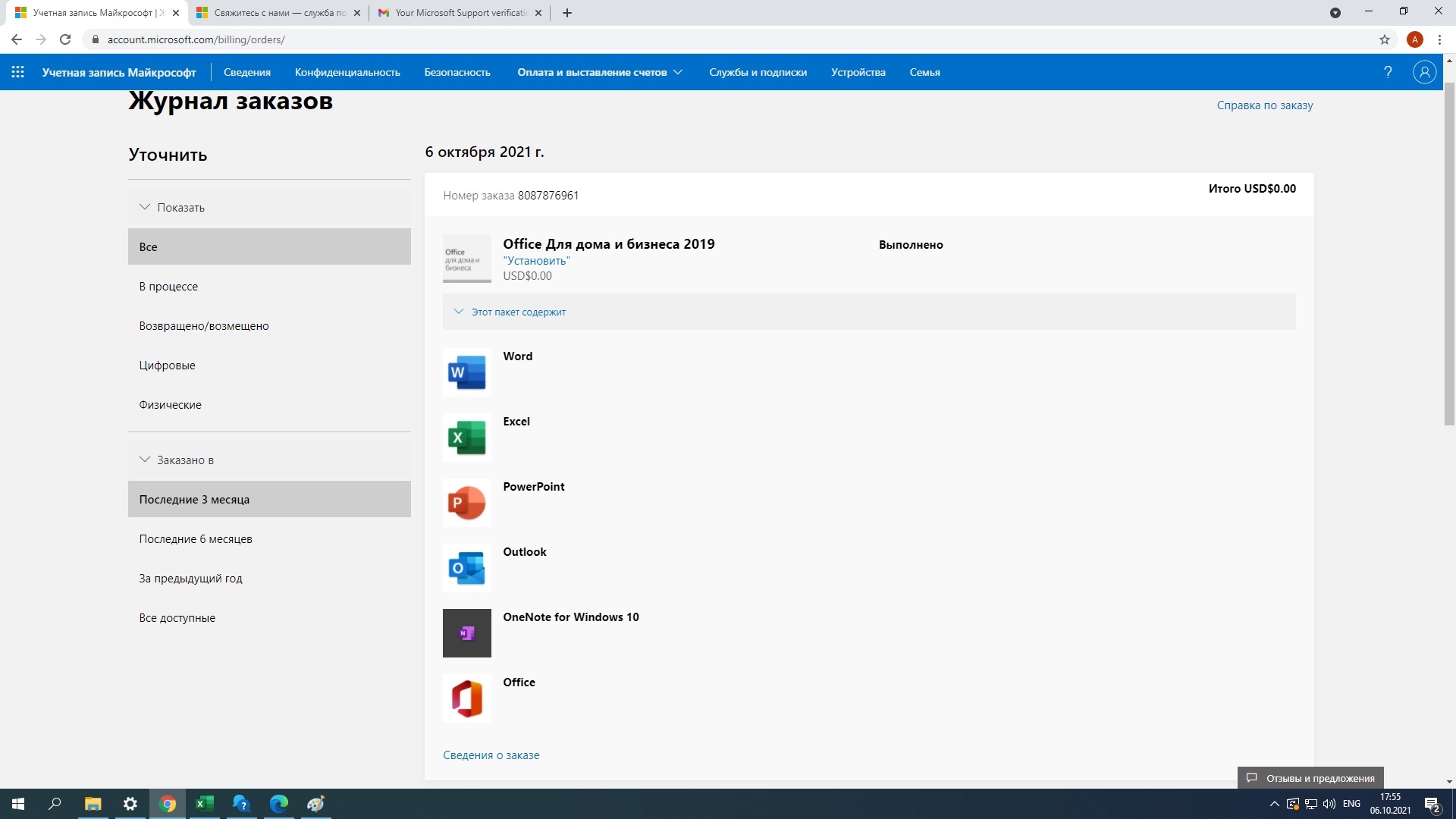Screen dimensions: 1456x819
Task: Reload the page
Action: pyautogui.click(x=65, y=39)
